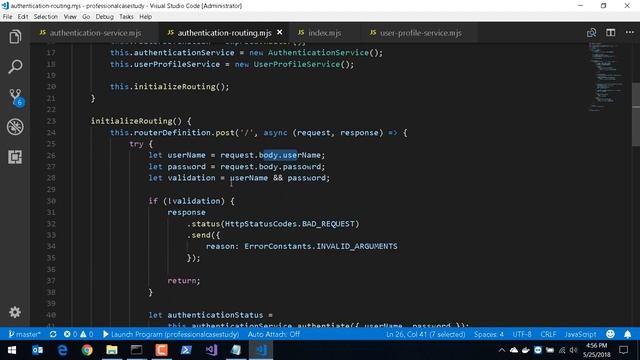Select the authentication-routing.mjs tab
This screenshot has width=640, height=360.
coord(224,33)
